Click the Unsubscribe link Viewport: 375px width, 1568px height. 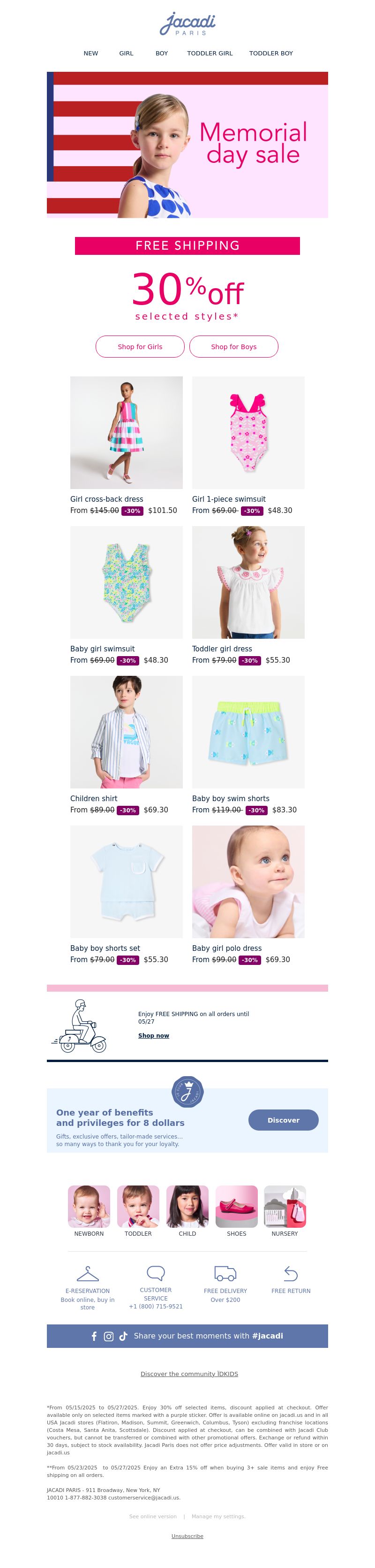(x=187, y=1537)
